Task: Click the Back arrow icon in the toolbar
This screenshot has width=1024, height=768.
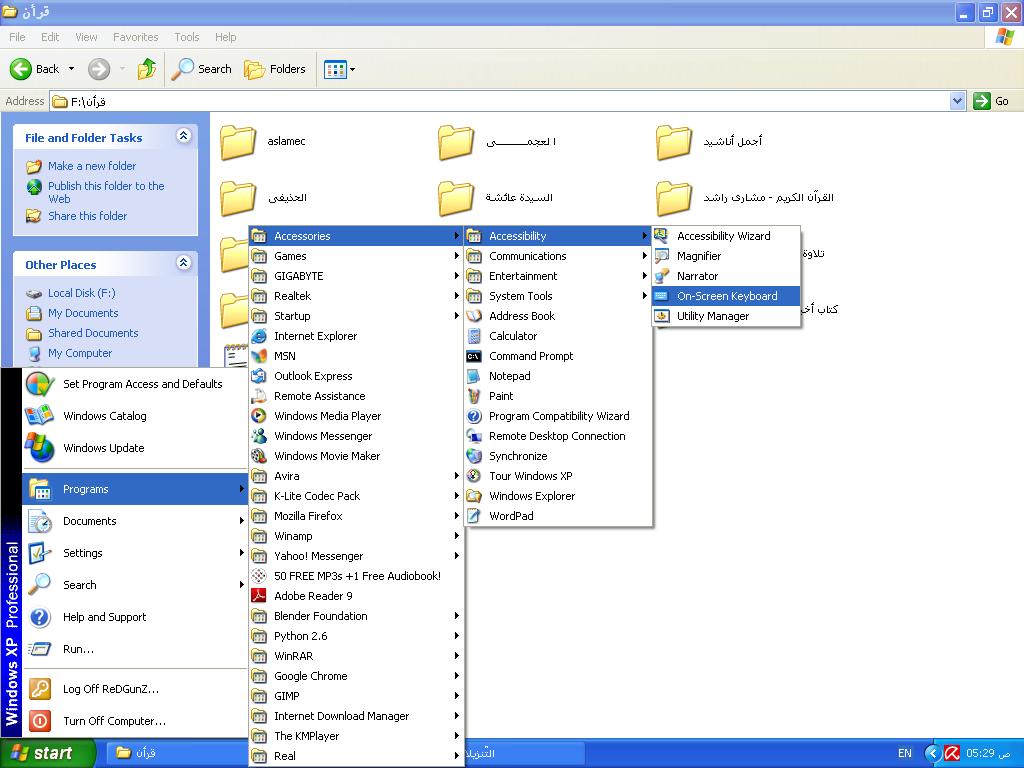Action: coord(21,69)
